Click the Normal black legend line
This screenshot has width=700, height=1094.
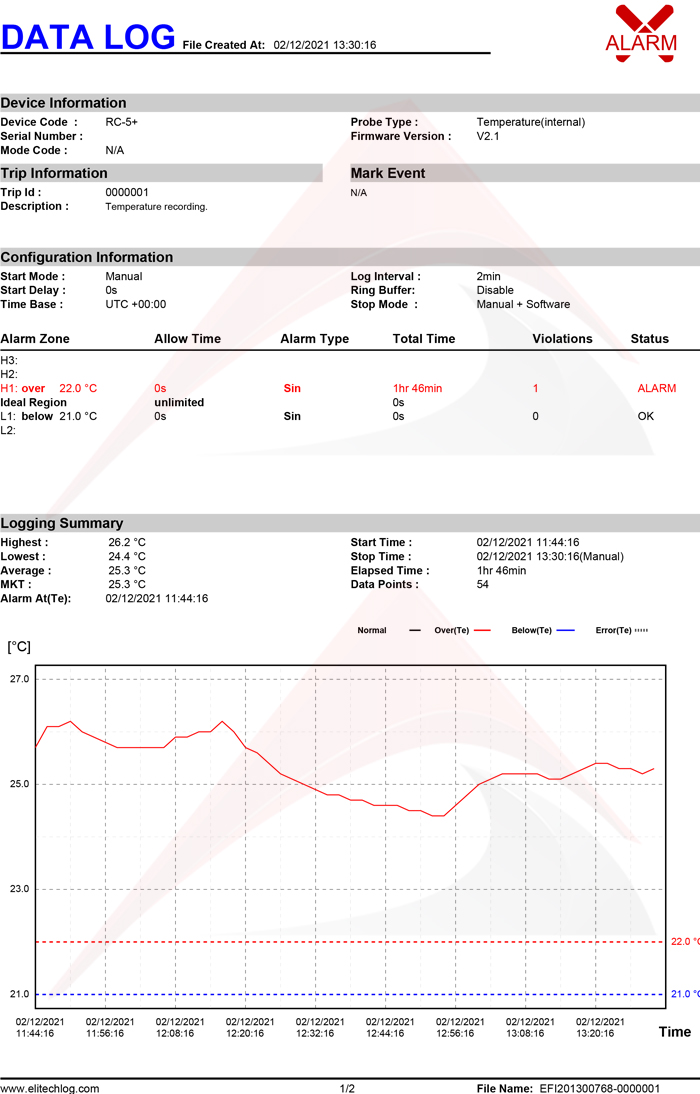(x=415, y=630)
